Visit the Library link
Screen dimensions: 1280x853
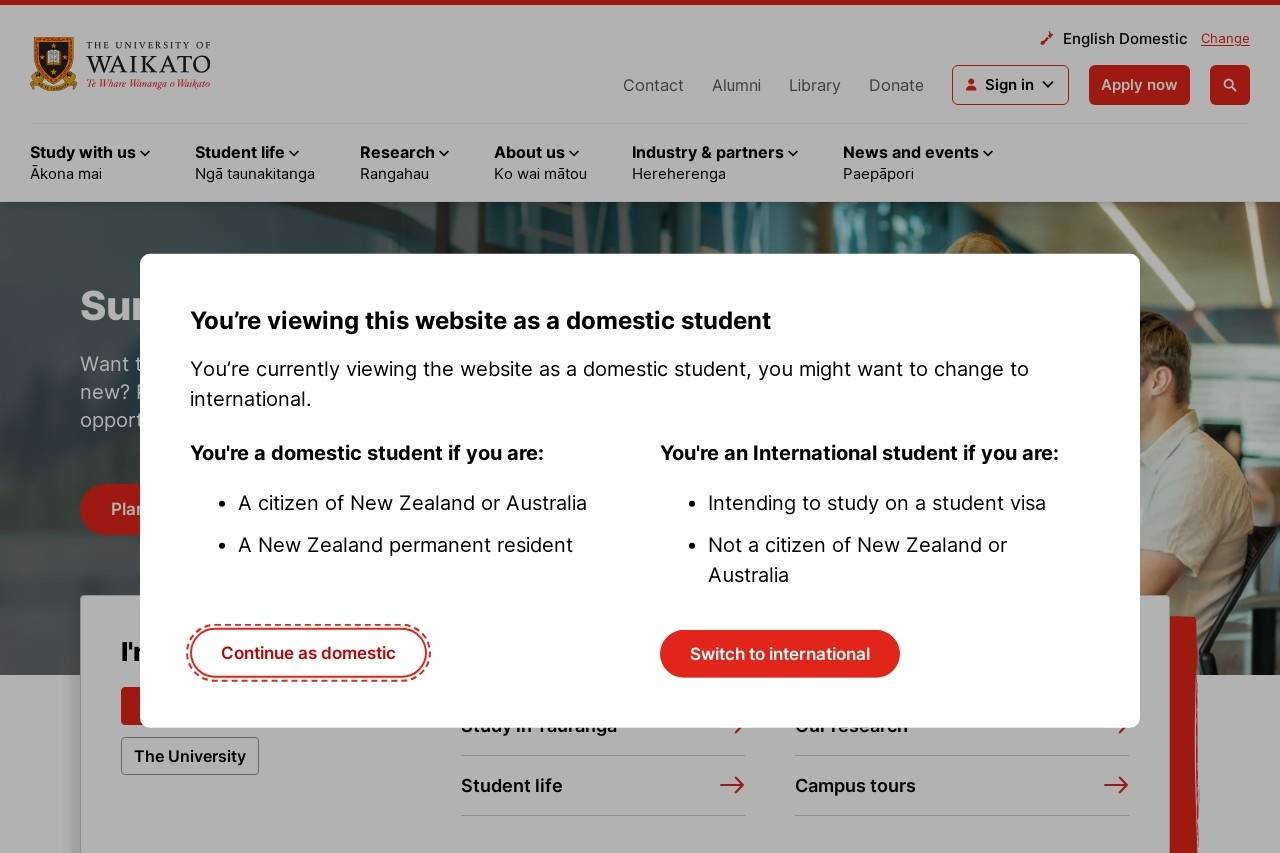814,86
